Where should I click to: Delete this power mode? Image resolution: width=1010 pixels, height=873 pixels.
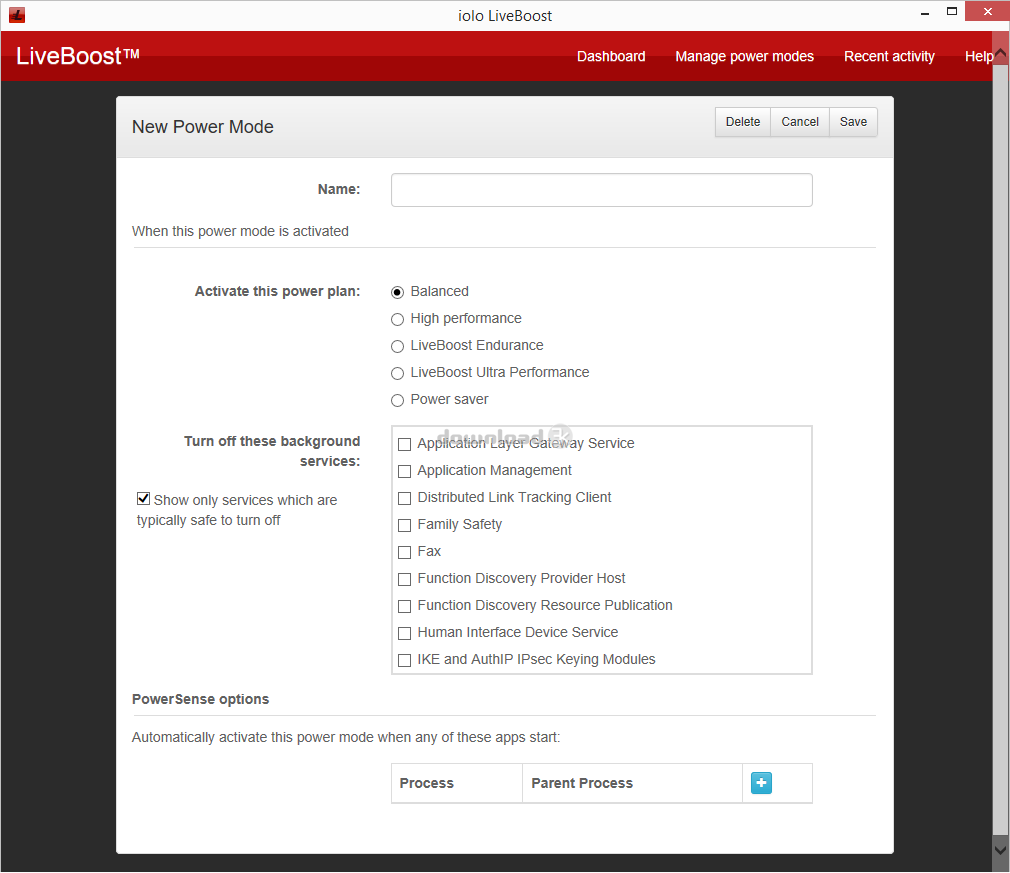pyautogui.click(x=743, y=122)
